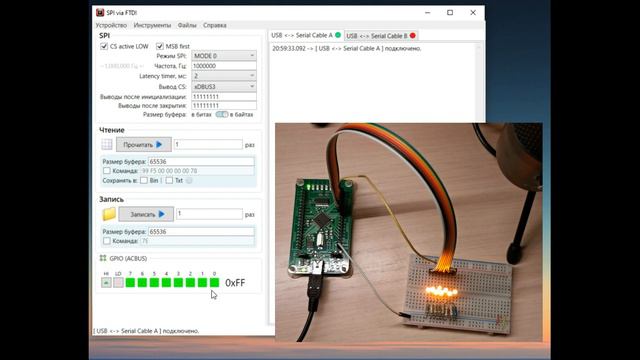
Task: Toggle GPIO bit 7 green square
Action: [x=130, y=282]
